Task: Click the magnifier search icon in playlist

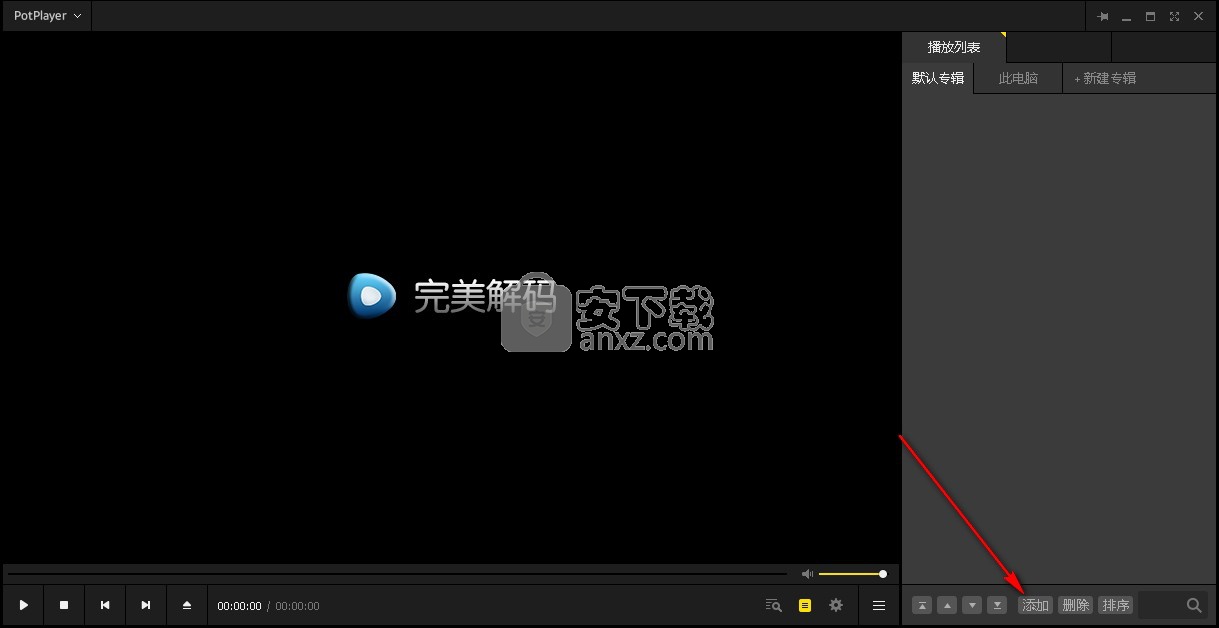Action: (x=1194, y=605)
